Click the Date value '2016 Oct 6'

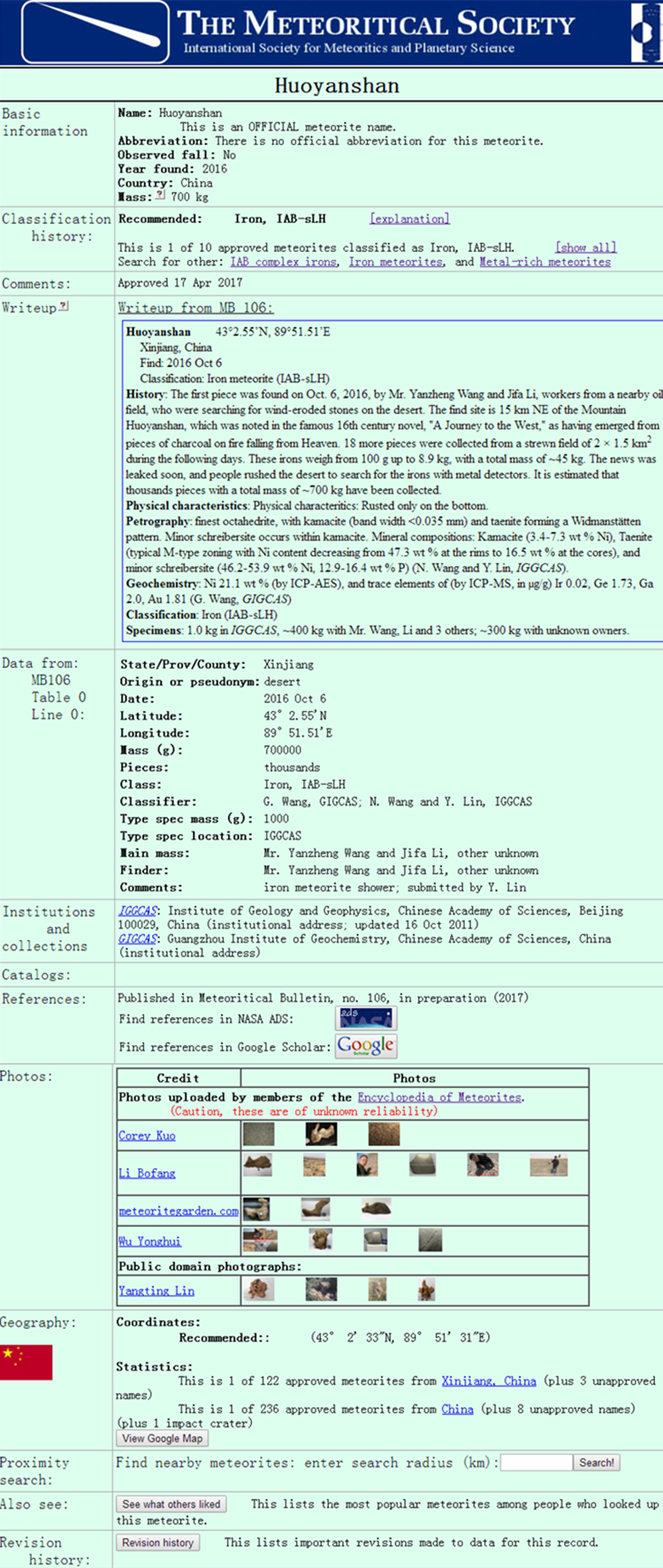pyautogui.click(x=294, y=699)
